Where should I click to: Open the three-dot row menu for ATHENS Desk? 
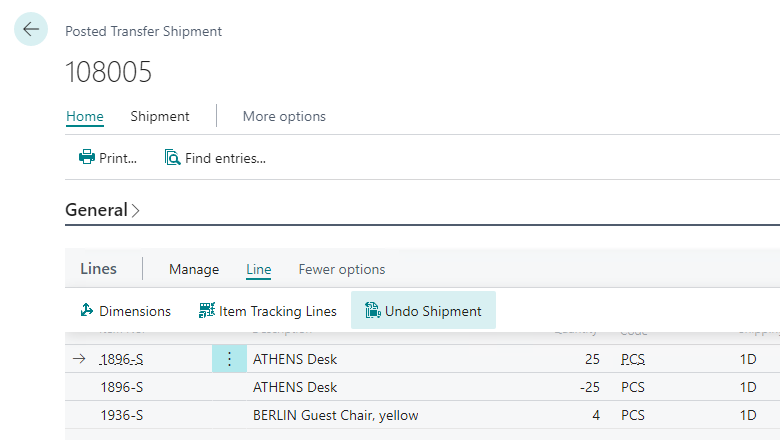tap(229, 359)
